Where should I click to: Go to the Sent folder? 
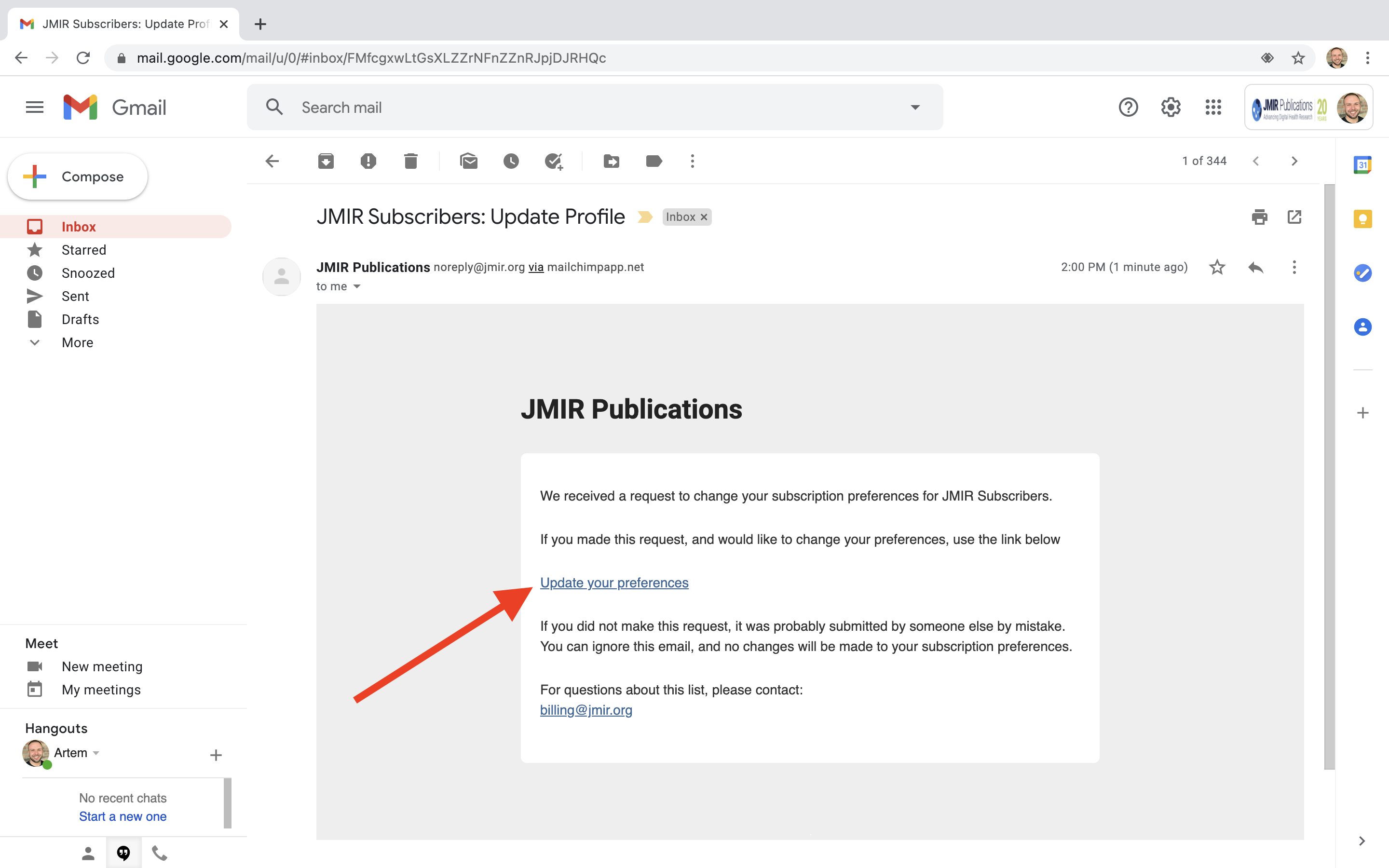(x=75, y=296)
